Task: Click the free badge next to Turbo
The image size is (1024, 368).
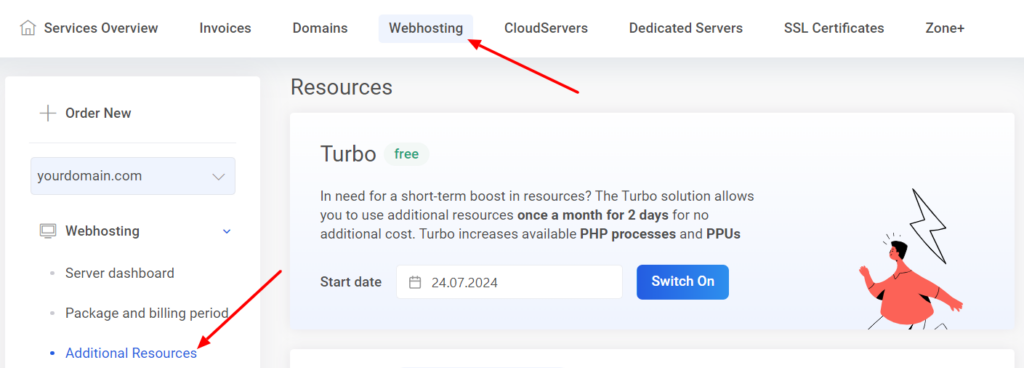Action: (406, 155)
